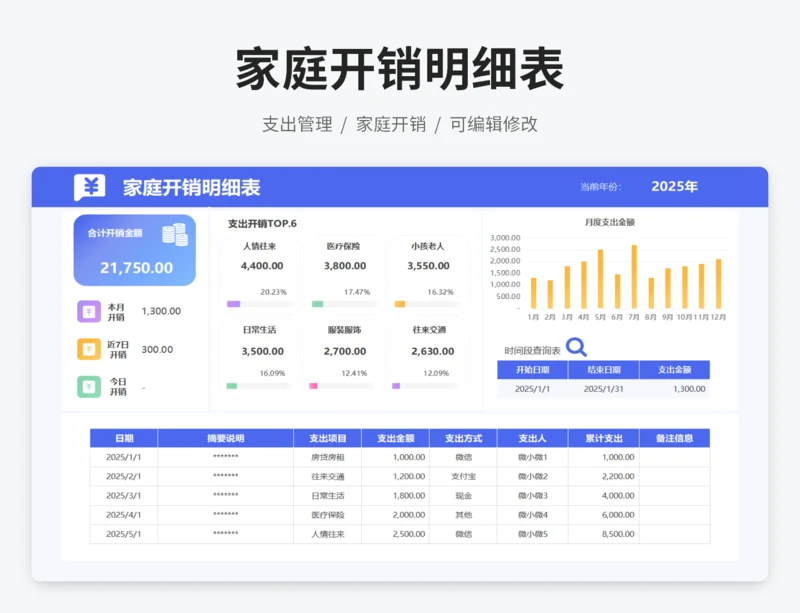Click the 支出金额 table column header
Image resolution: width=800 pixels, height=613 pixels.
pyautogui.click(x=395, y=438)
